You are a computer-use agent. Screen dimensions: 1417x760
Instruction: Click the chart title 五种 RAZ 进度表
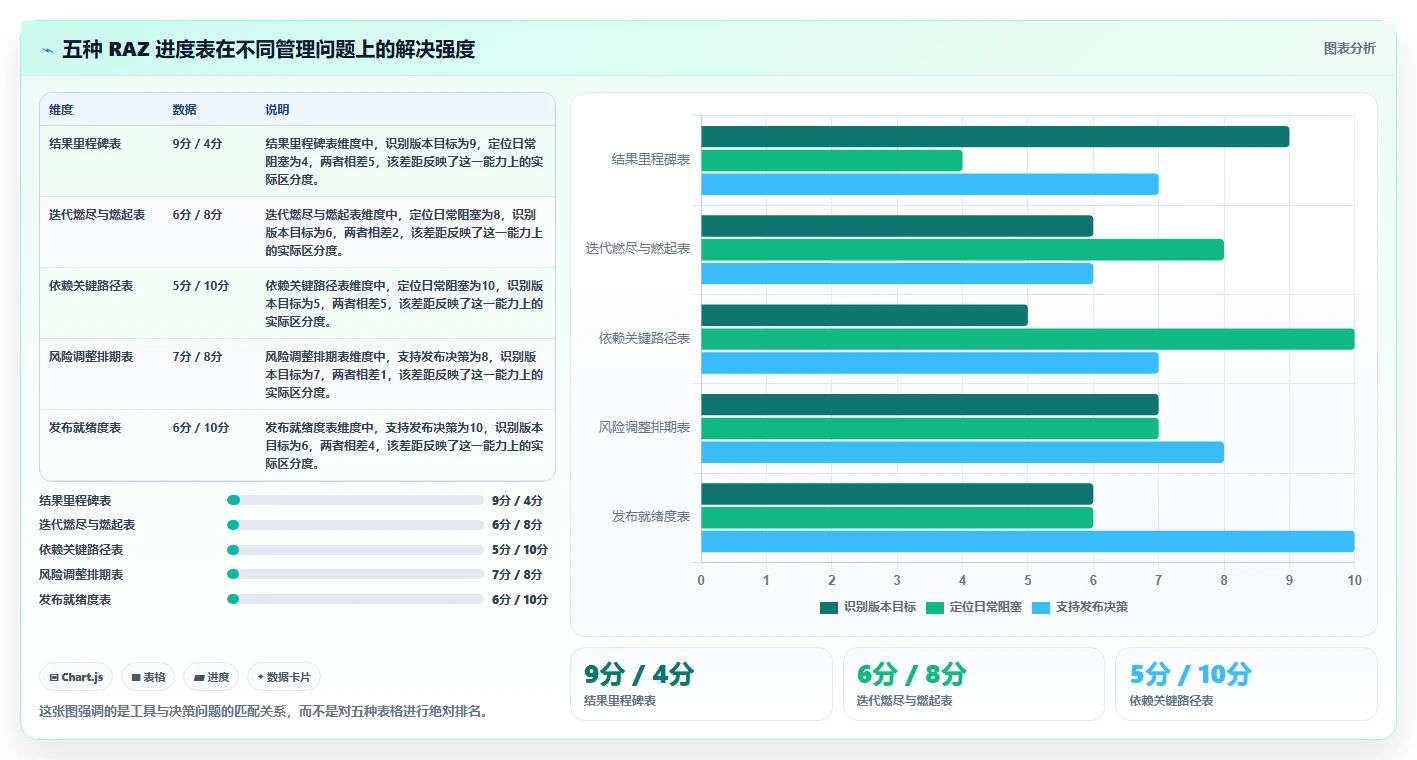click(268, 49)
